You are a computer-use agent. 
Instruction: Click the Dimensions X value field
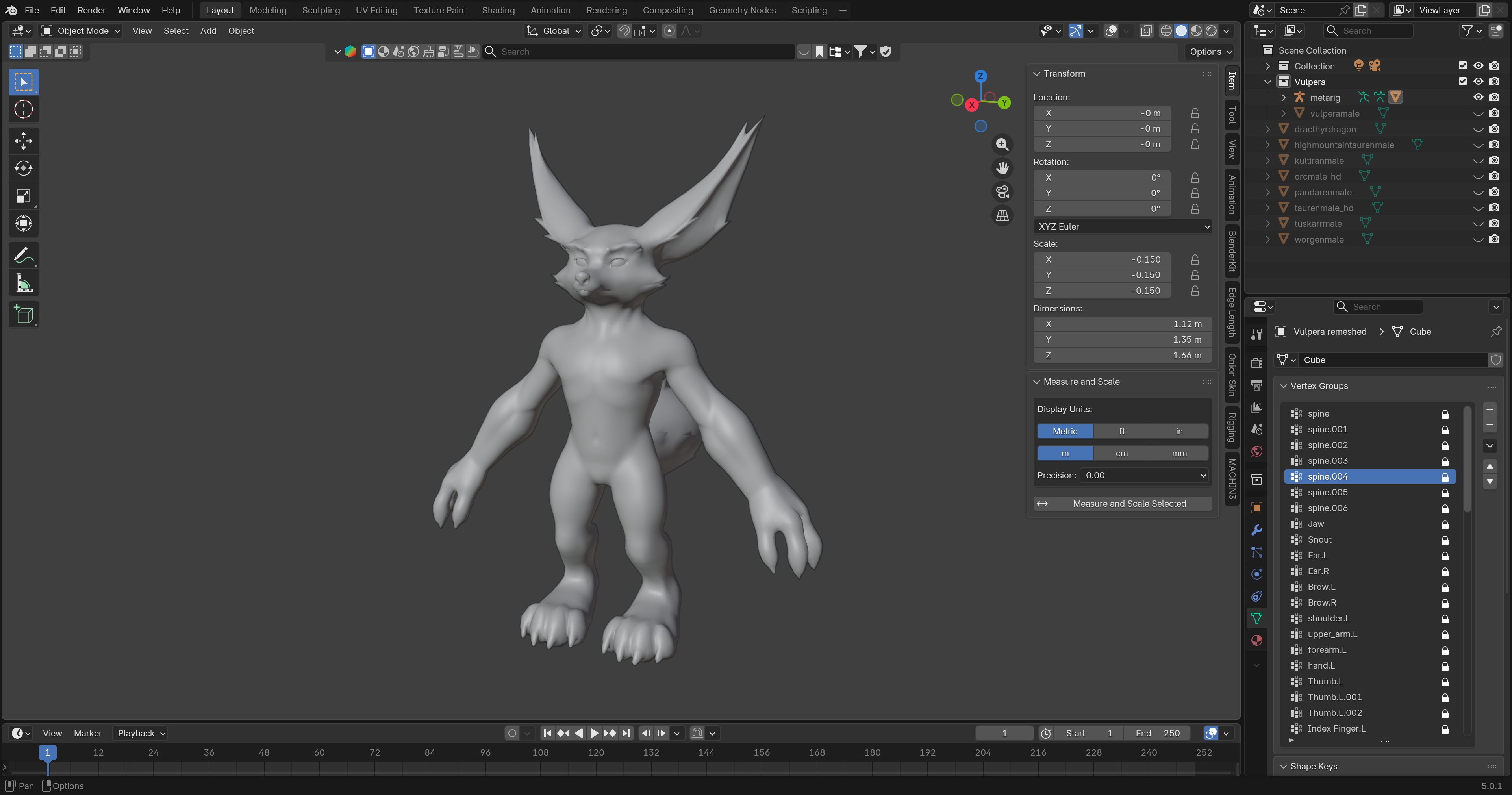1122,324
